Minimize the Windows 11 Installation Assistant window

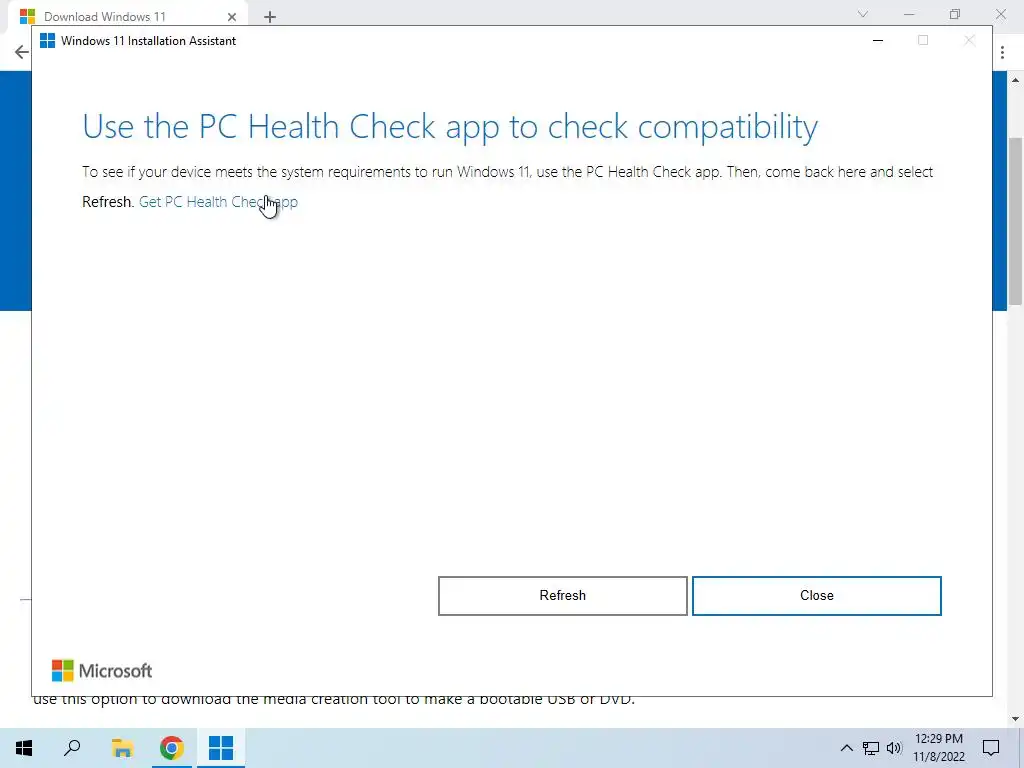coord(878,40)
